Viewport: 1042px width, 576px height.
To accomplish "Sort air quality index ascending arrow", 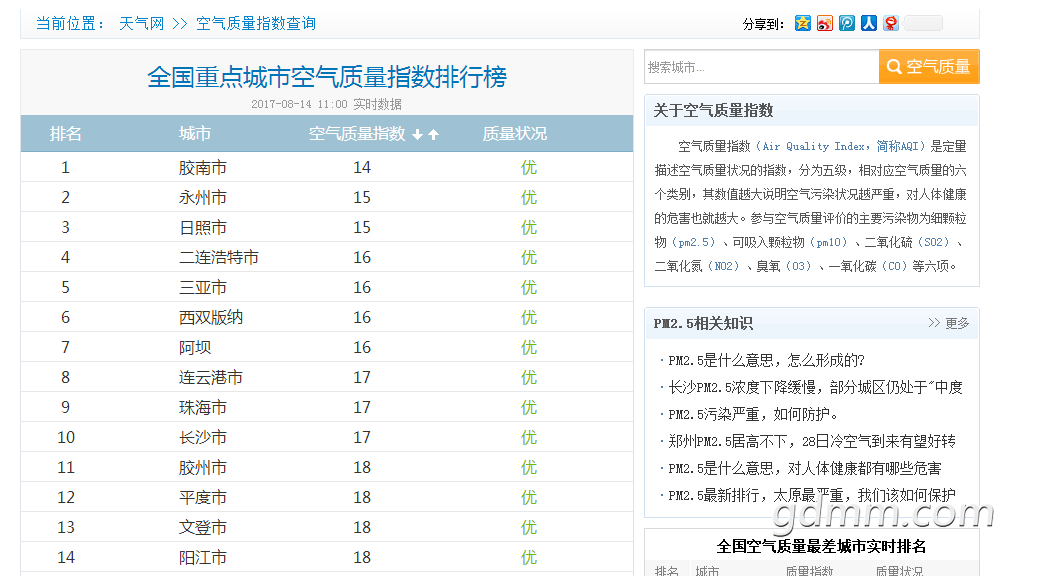I will pos(433,134).
